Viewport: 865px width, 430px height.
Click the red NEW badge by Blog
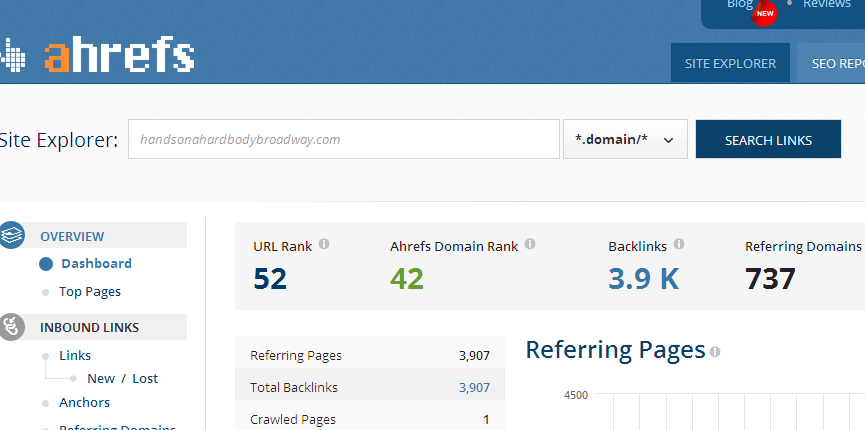[765, 14]
